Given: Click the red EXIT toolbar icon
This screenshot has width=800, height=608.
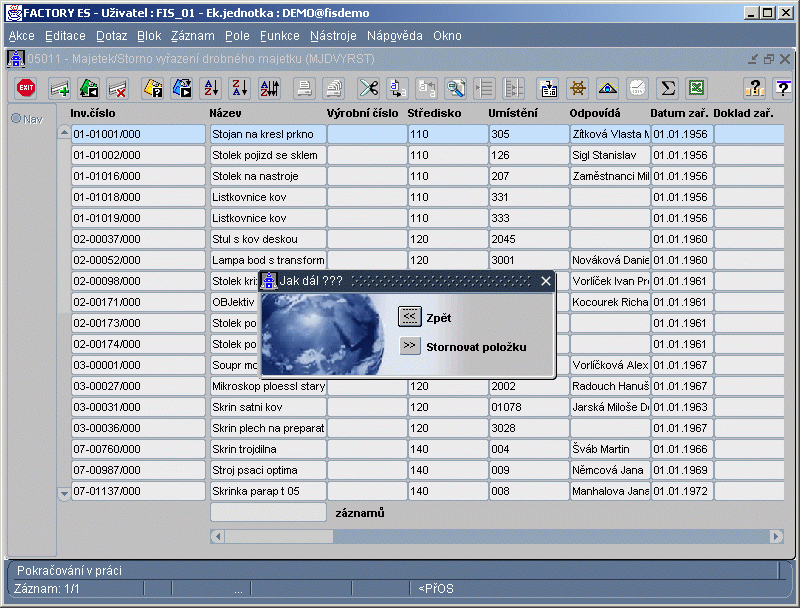Looking at the screenshot, I should 27,88.
